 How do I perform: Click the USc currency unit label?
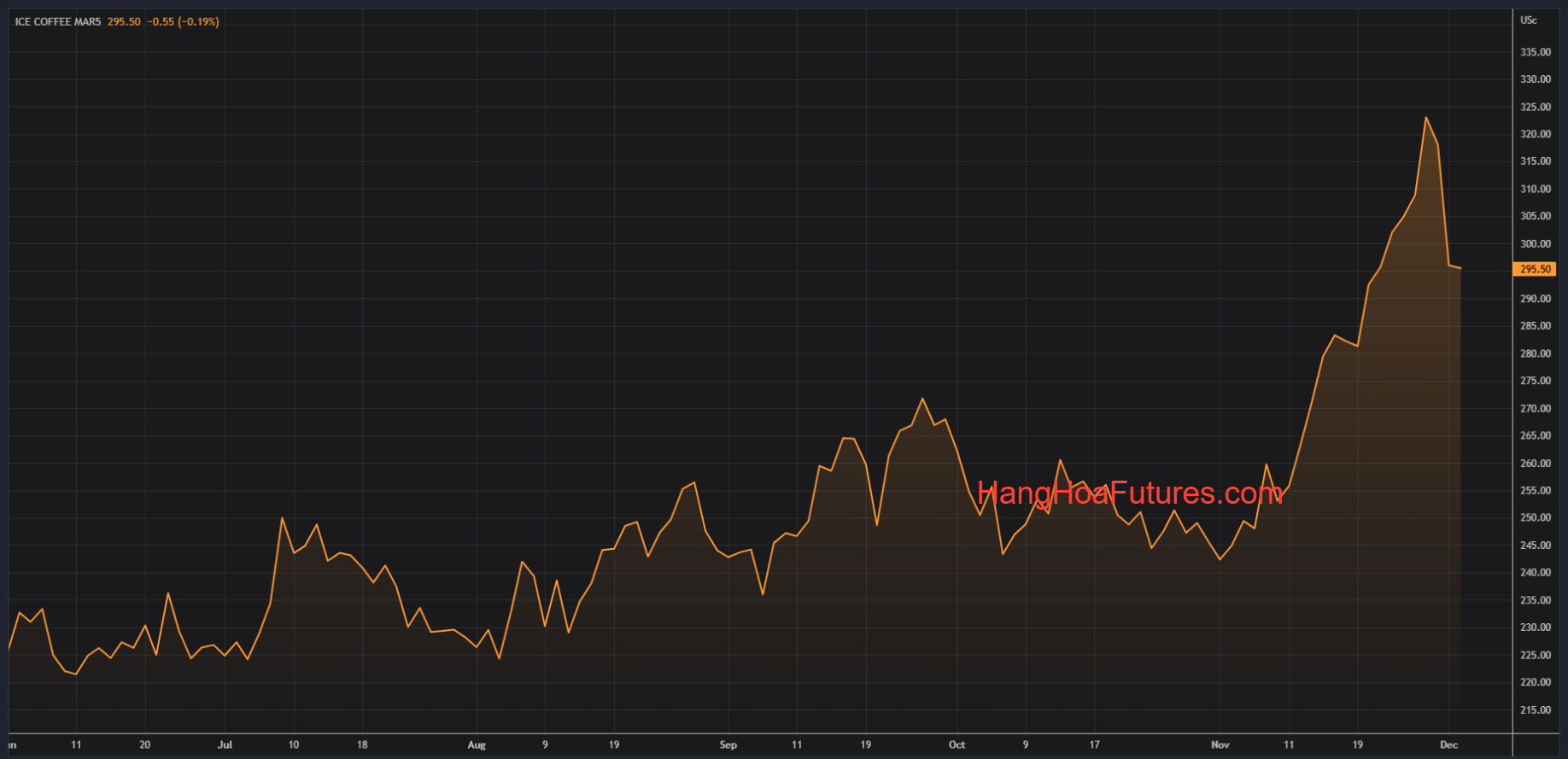click(1528, 20)
